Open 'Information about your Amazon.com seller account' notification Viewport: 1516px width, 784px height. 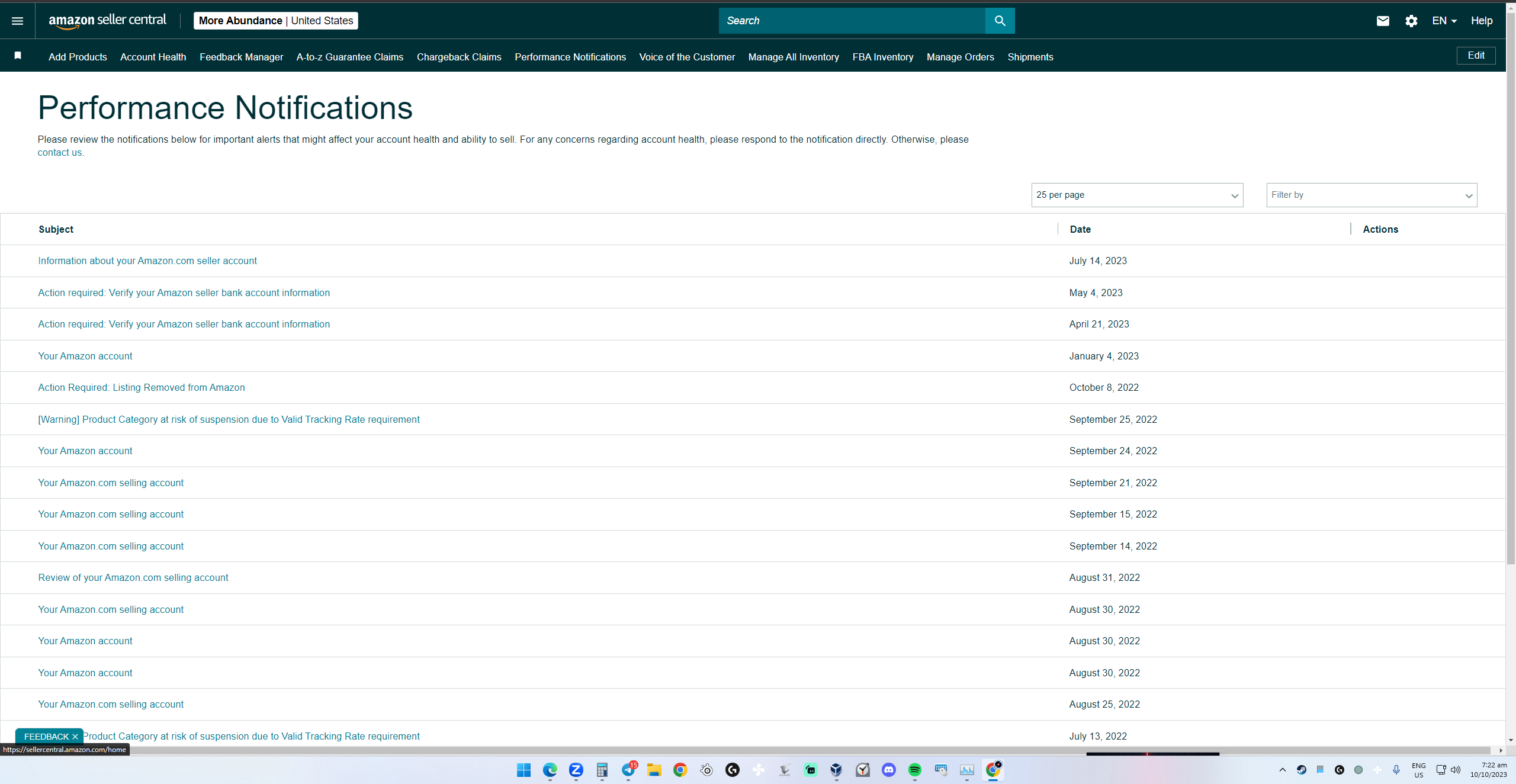tap(147, 261)
